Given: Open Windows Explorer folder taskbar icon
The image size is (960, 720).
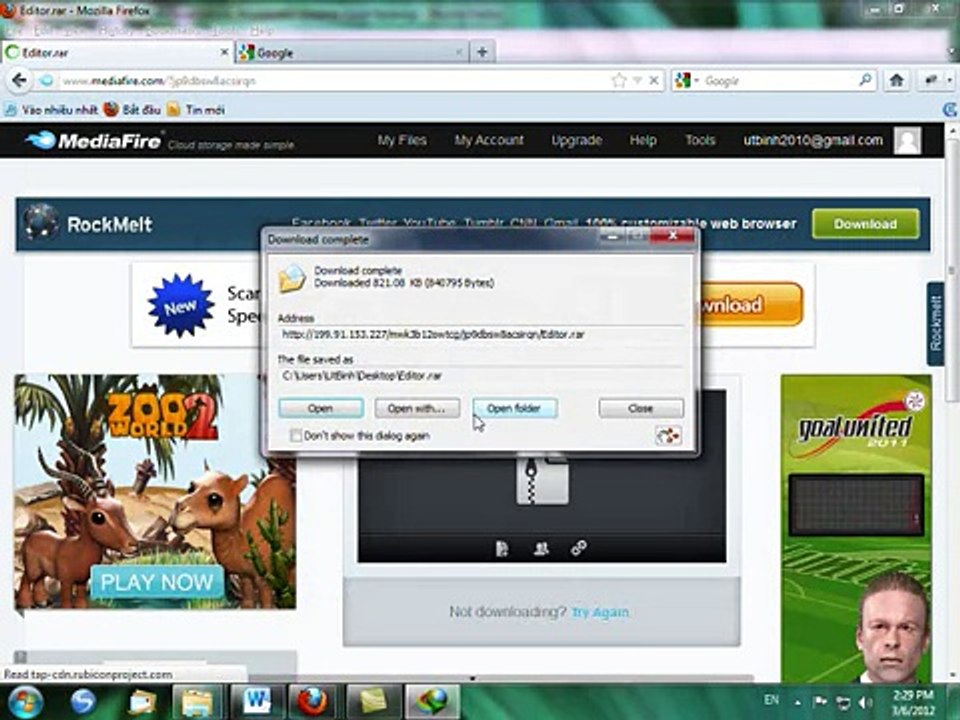Looking at the screenshot, I should pos(197,702).
